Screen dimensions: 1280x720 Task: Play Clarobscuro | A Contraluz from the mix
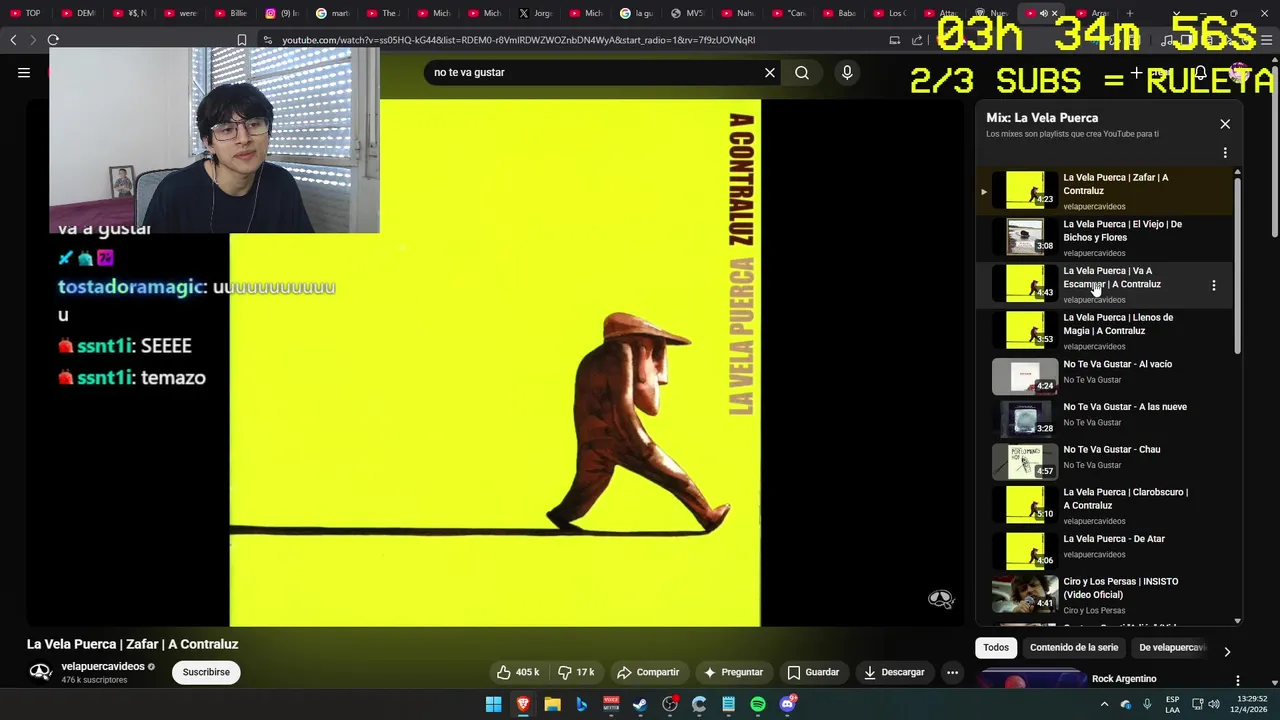[1105, 505]
